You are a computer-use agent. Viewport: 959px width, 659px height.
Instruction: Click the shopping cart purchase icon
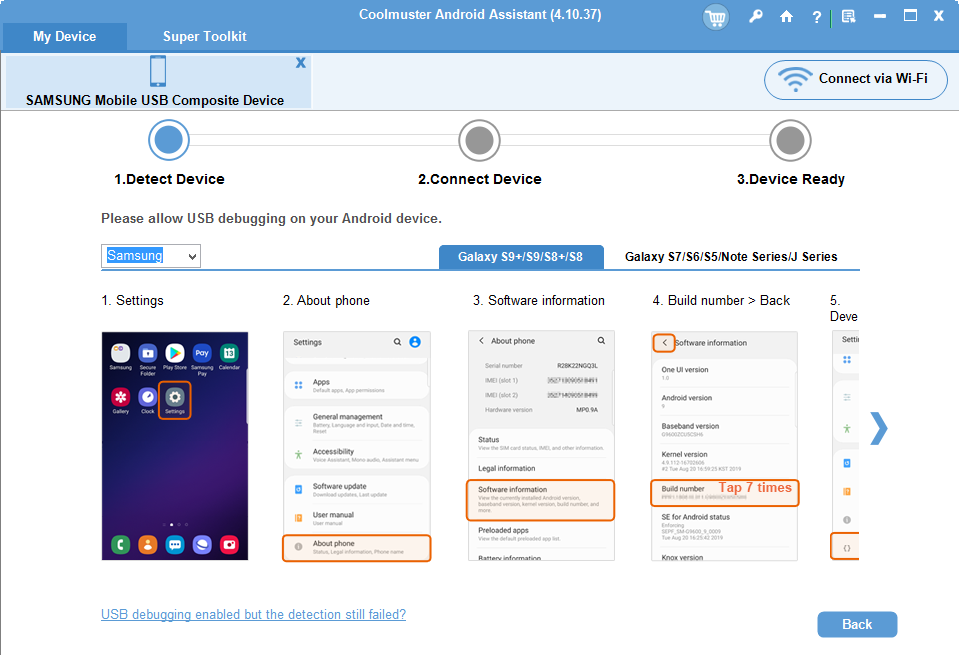click(x=716, y=17)
